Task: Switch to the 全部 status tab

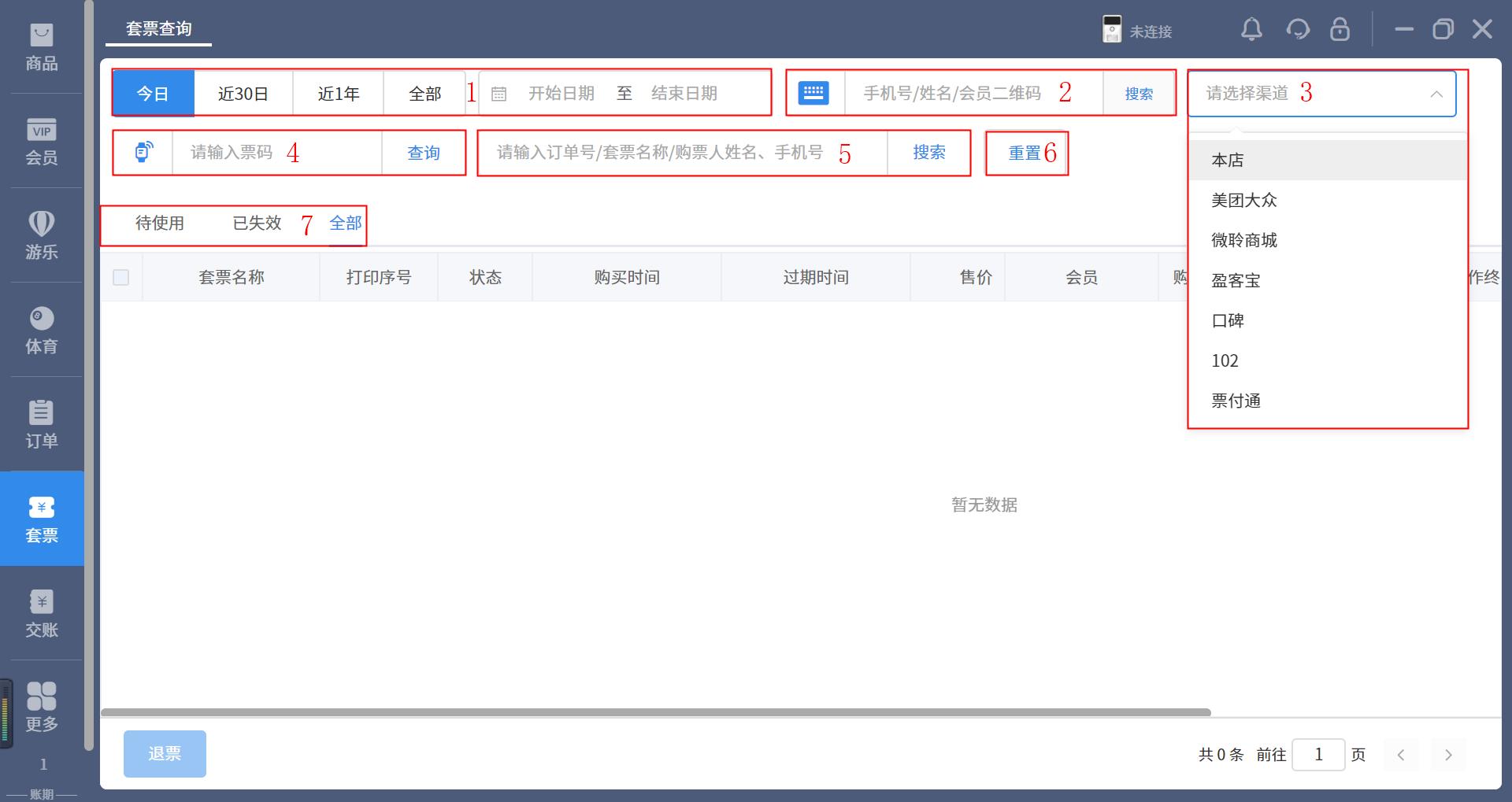Action: (346, 224)
